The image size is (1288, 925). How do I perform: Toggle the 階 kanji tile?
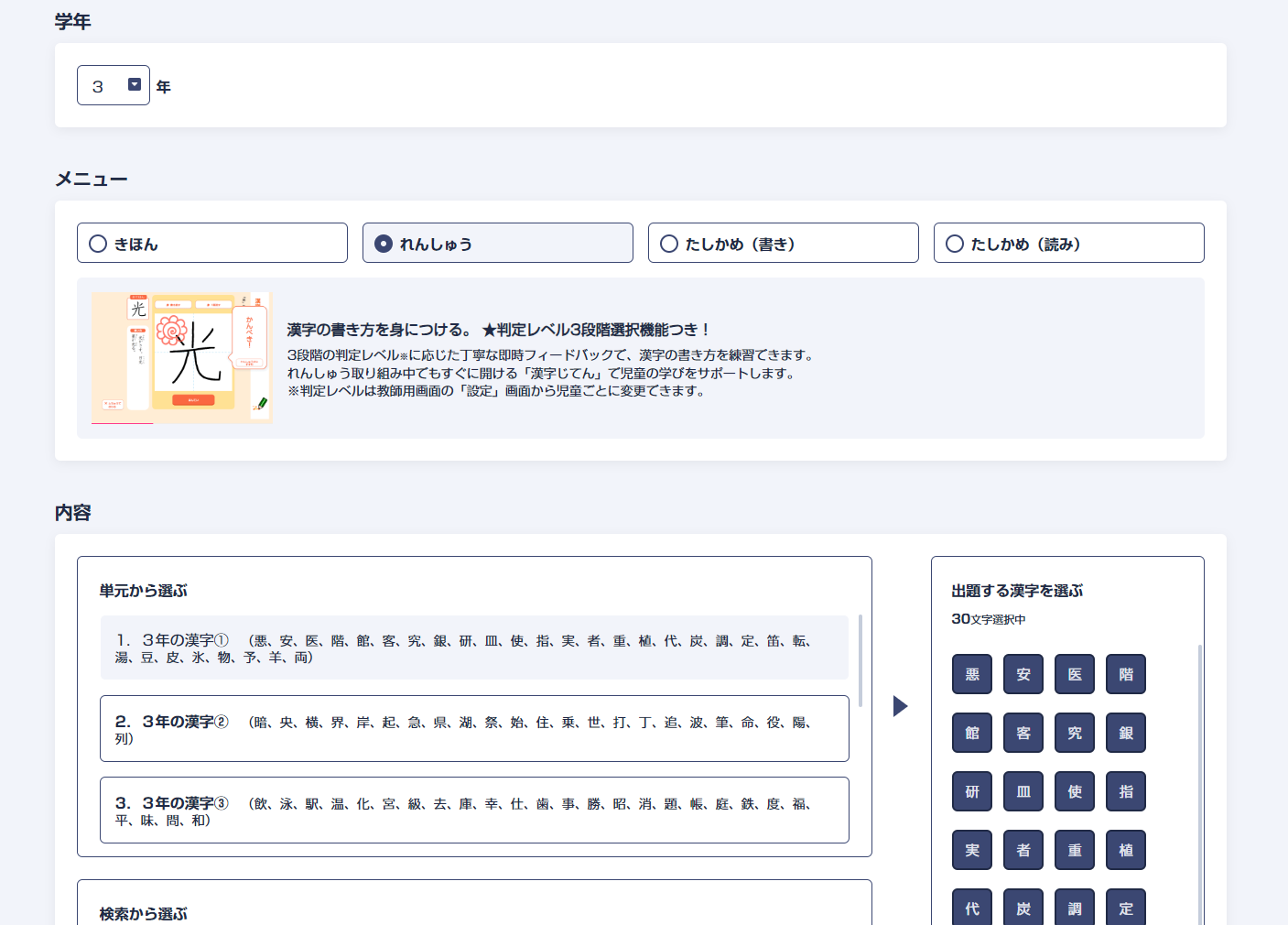pyautogui.click(x=1126, y=675)
